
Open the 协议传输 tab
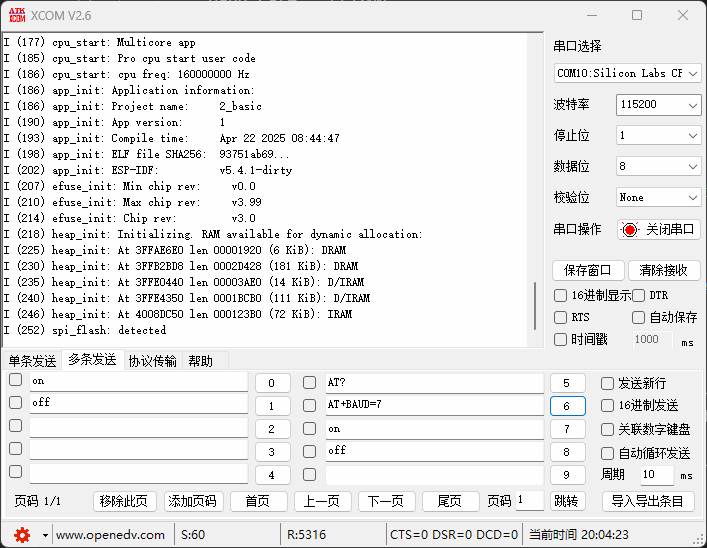click(x=152, y=361)
